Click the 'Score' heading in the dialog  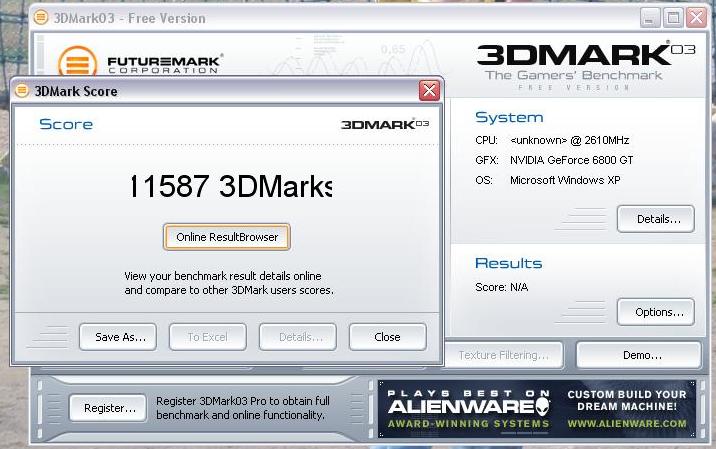66,124
